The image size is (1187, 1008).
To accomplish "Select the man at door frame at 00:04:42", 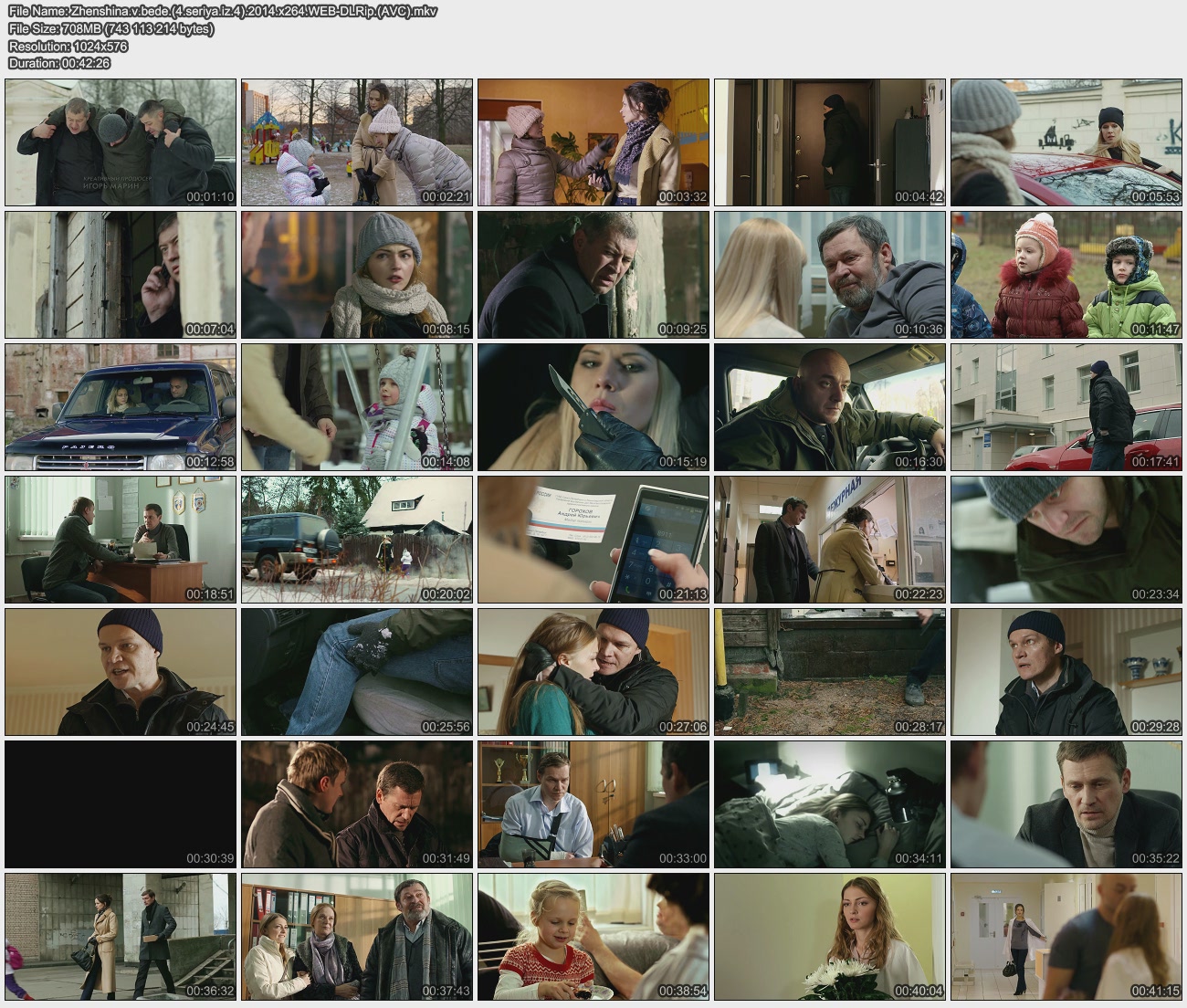I will pyautogui.click(x=829, y=142).
